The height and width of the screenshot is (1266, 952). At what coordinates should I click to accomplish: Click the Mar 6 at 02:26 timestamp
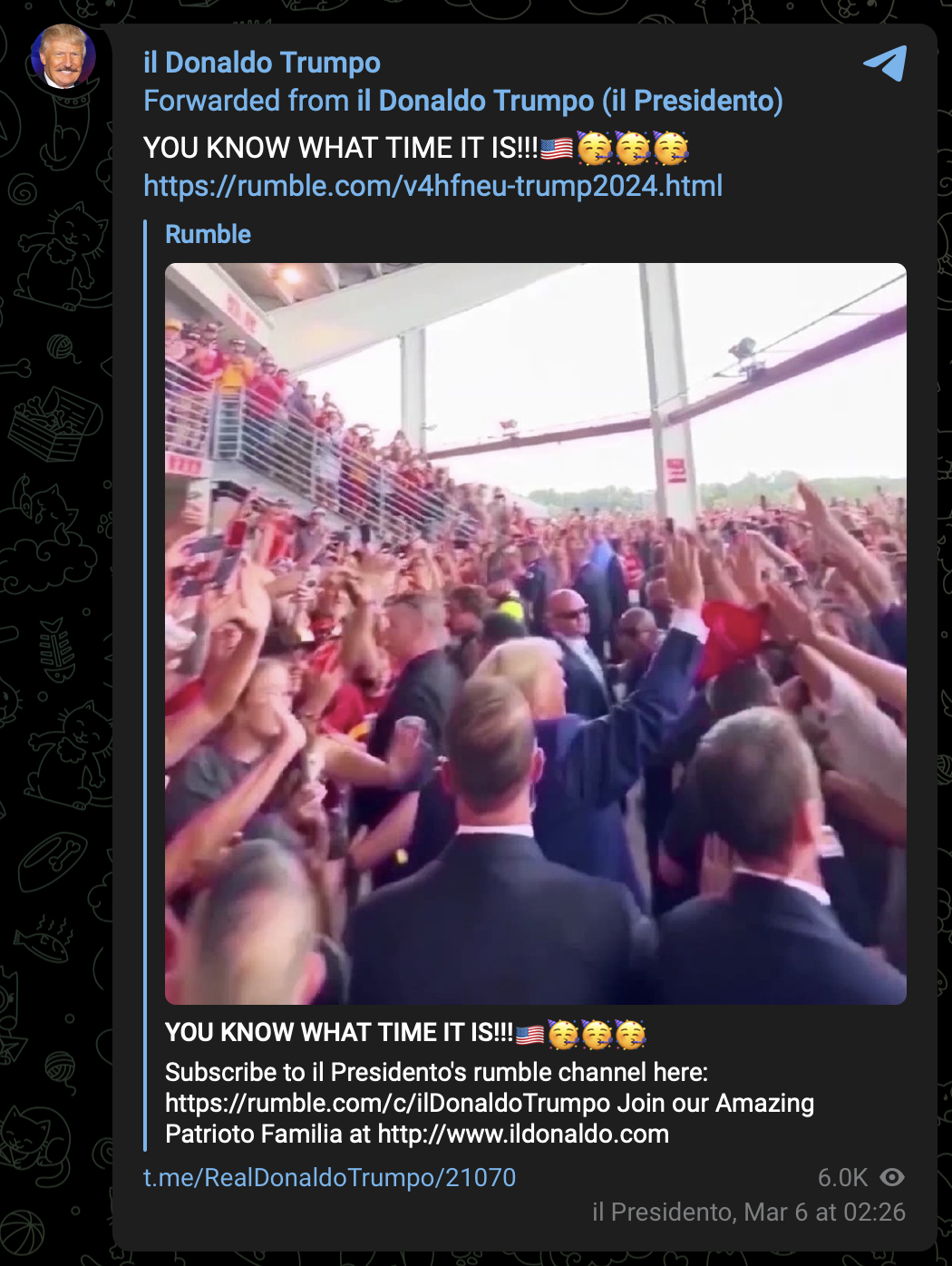(825, 1212)
